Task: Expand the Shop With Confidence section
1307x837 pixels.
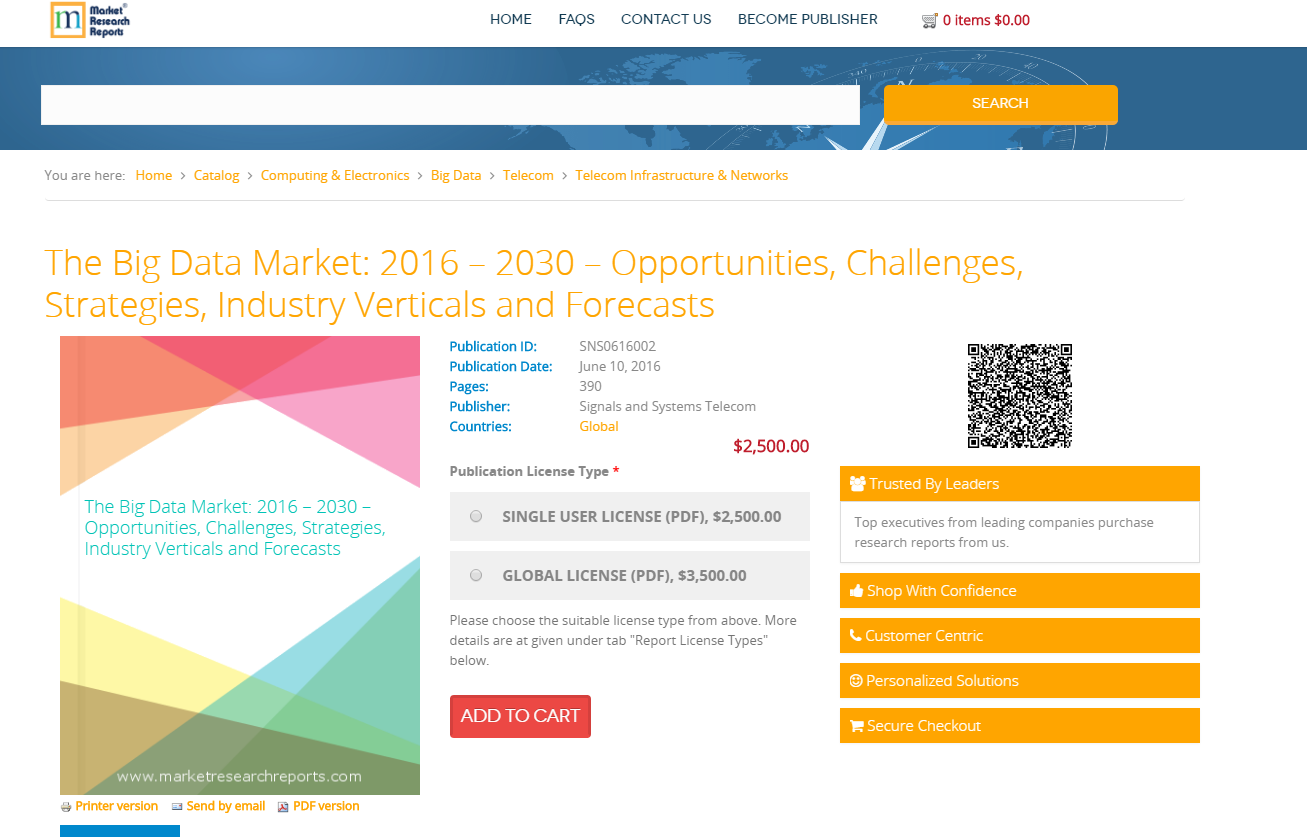Action: click(1020, 591)
